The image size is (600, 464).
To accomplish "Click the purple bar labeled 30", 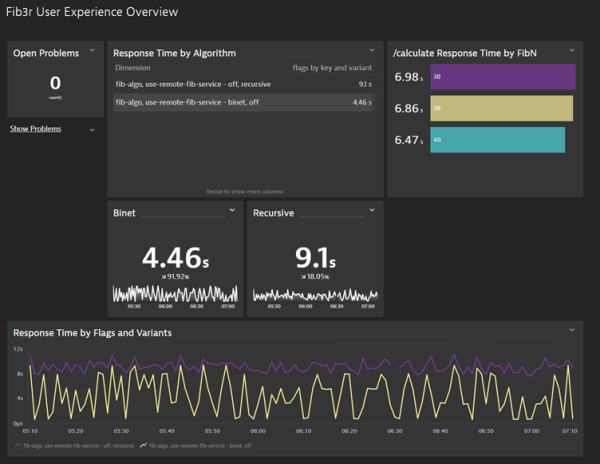I will point(503,77).
